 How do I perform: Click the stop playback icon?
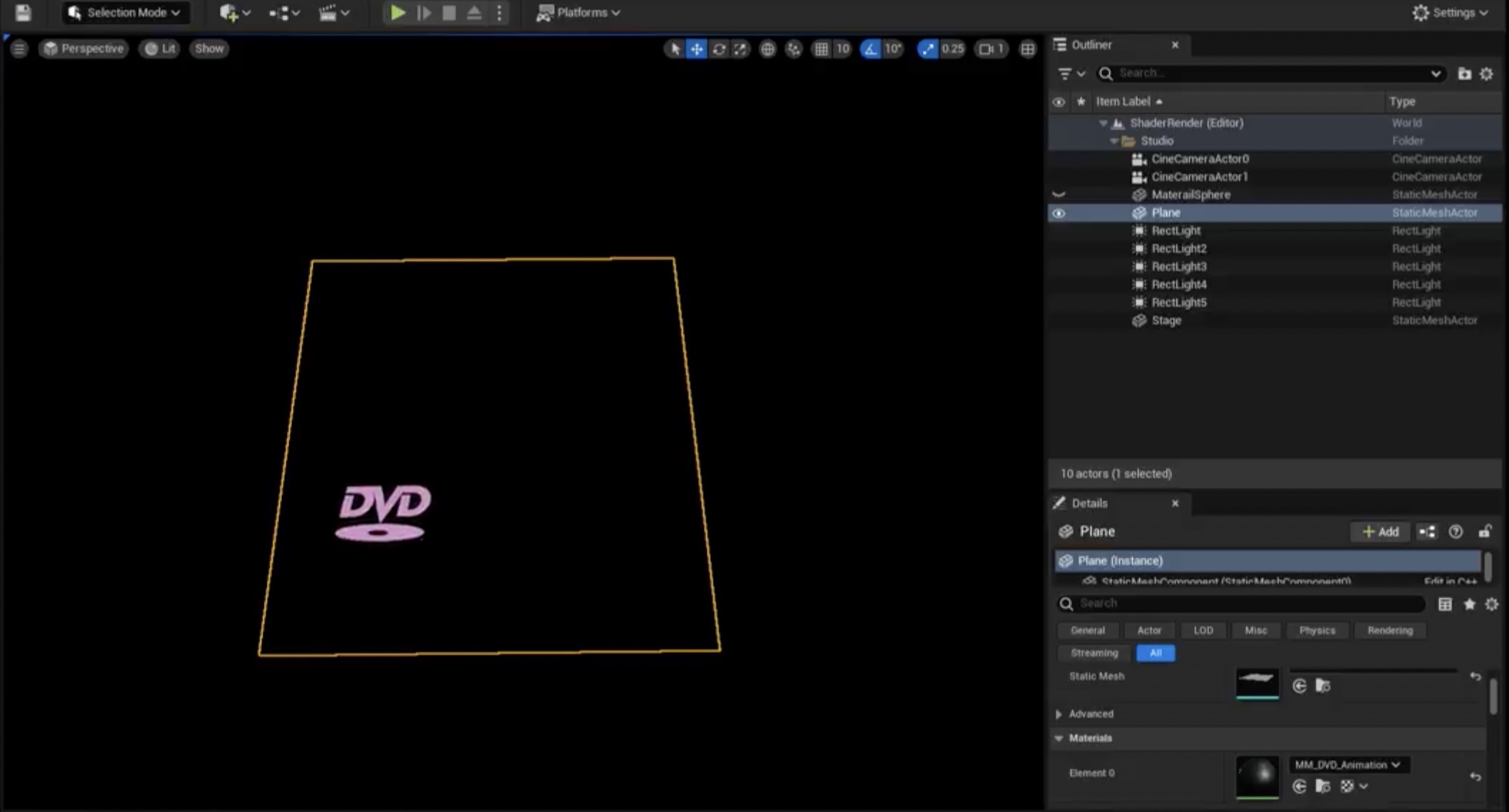pyautogui.click(x=448, y=12)
